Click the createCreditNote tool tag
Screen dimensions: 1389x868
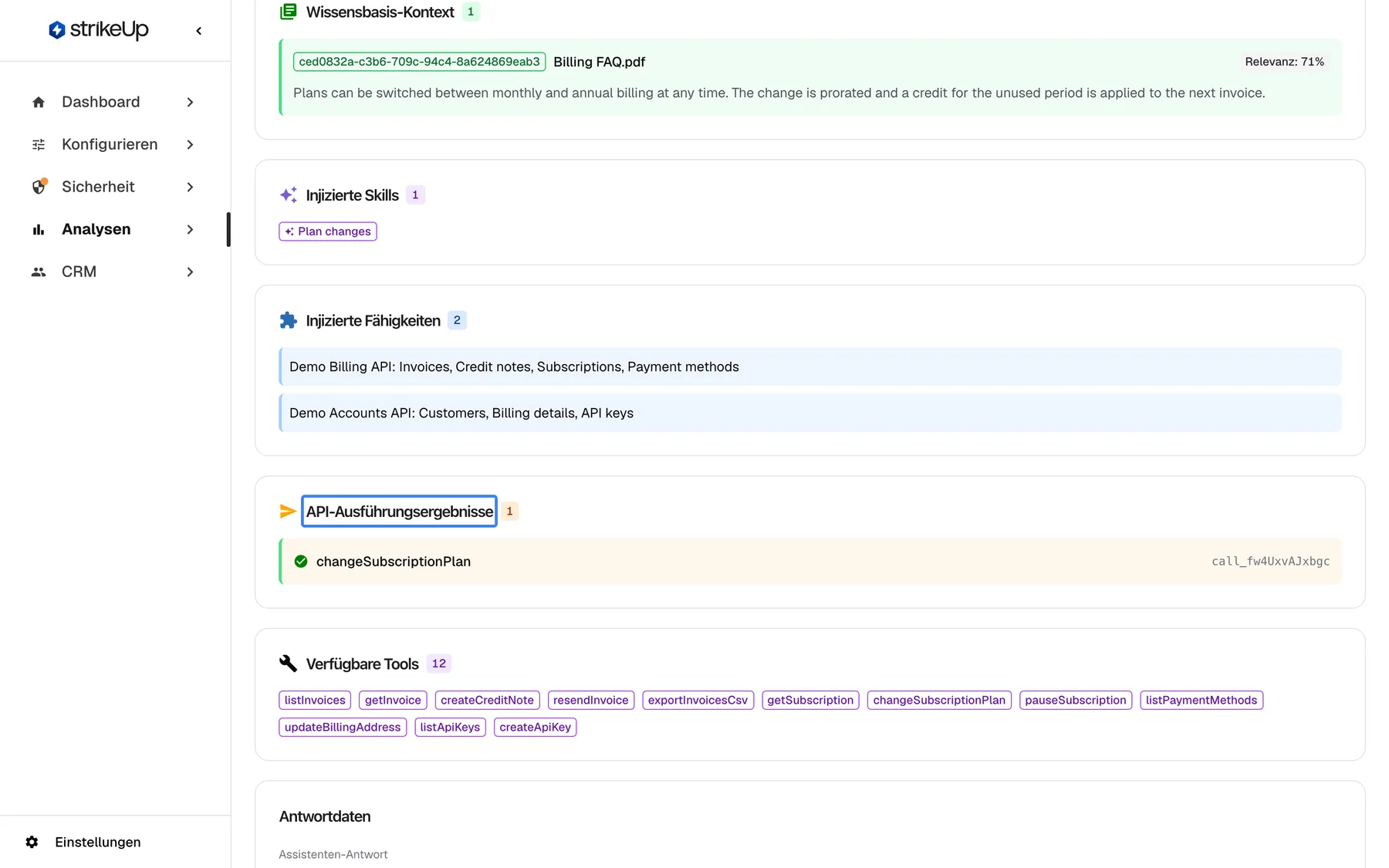487,700
